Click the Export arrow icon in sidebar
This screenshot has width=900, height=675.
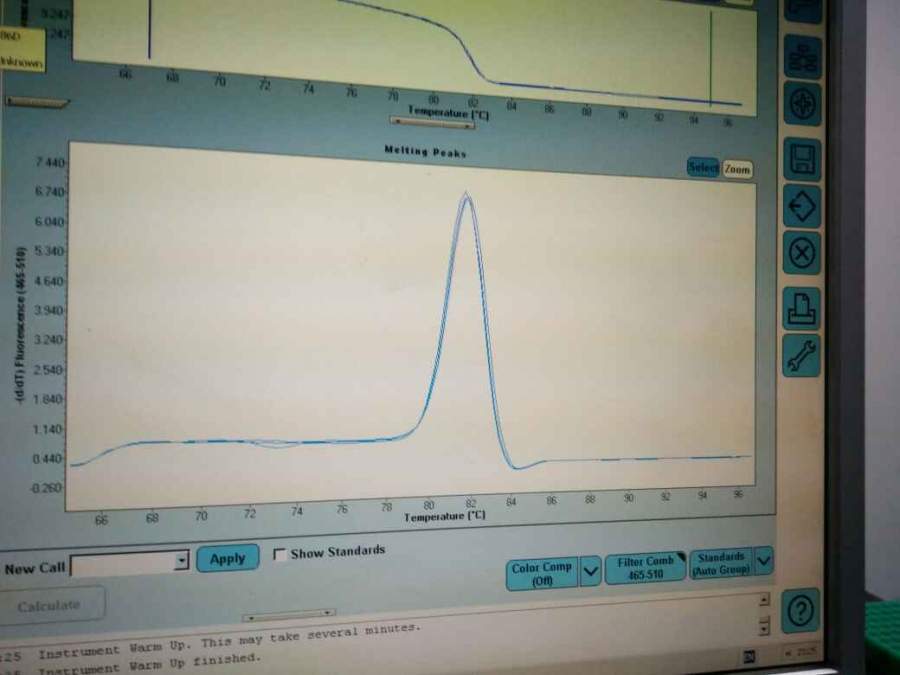[802, 205]
